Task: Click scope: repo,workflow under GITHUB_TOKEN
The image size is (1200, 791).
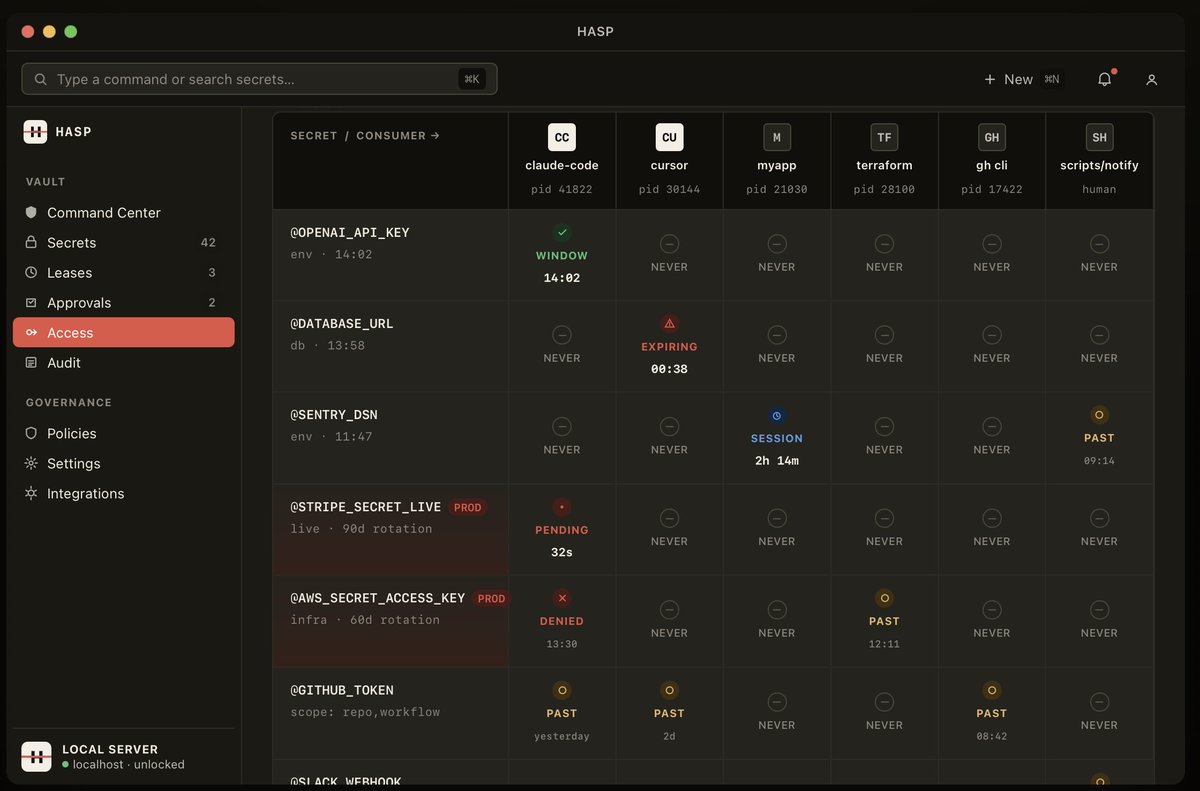Action: [365, 712]
